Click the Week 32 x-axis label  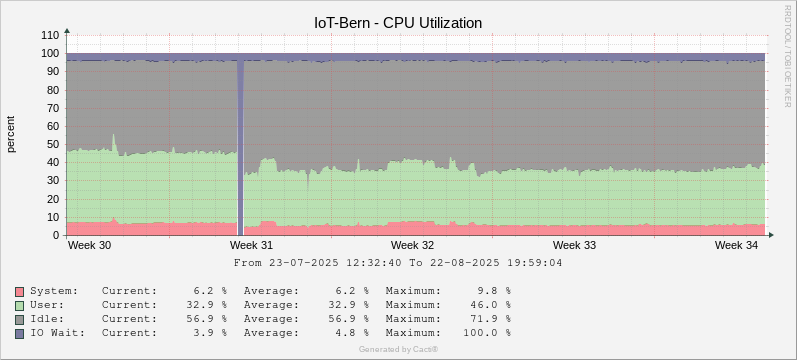coord(413,245)
